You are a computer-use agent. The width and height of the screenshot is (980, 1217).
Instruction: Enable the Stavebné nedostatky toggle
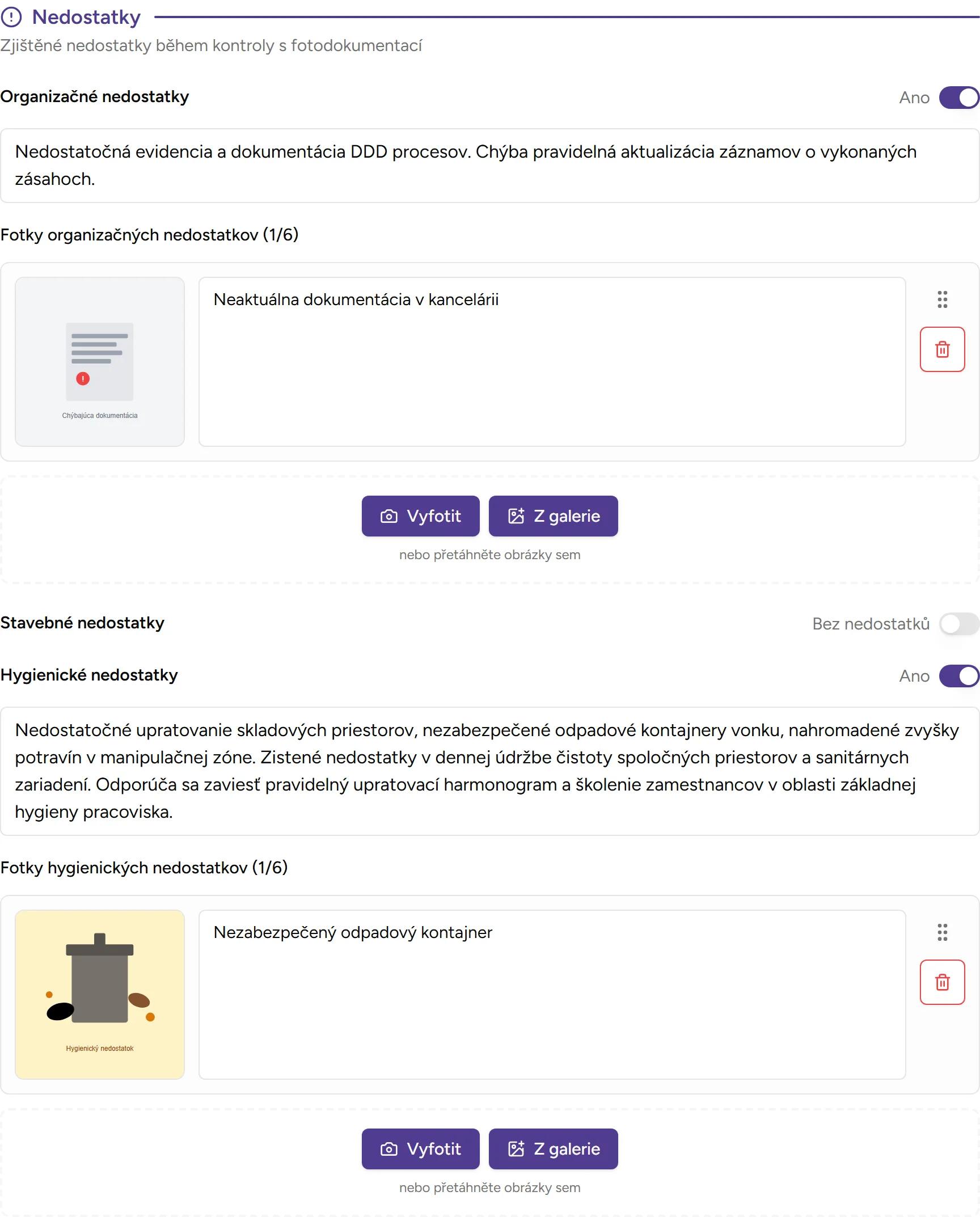click(x=959, y=624)
